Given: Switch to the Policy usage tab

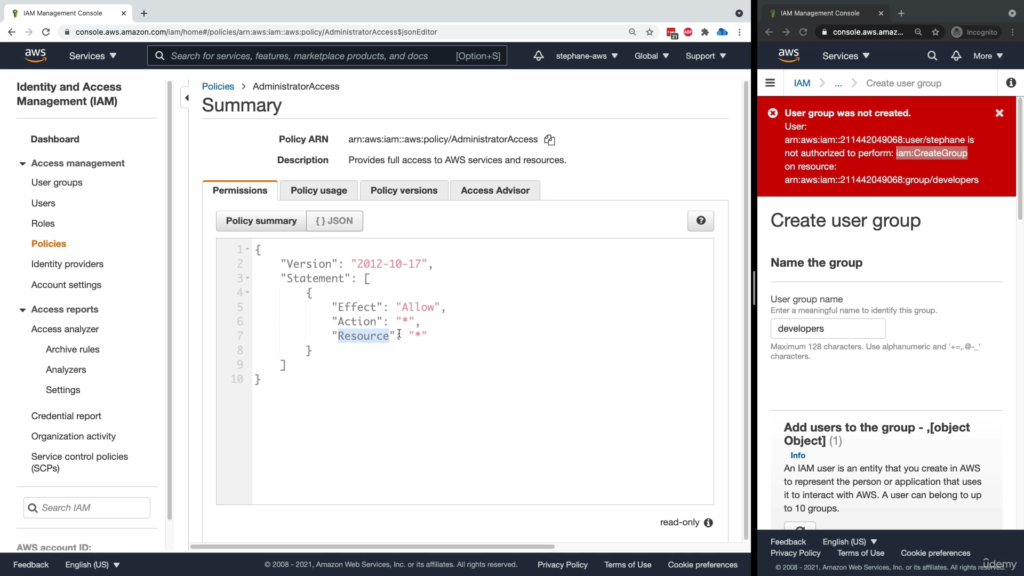Looking at the screenshot, I should (x=318, y=190).
